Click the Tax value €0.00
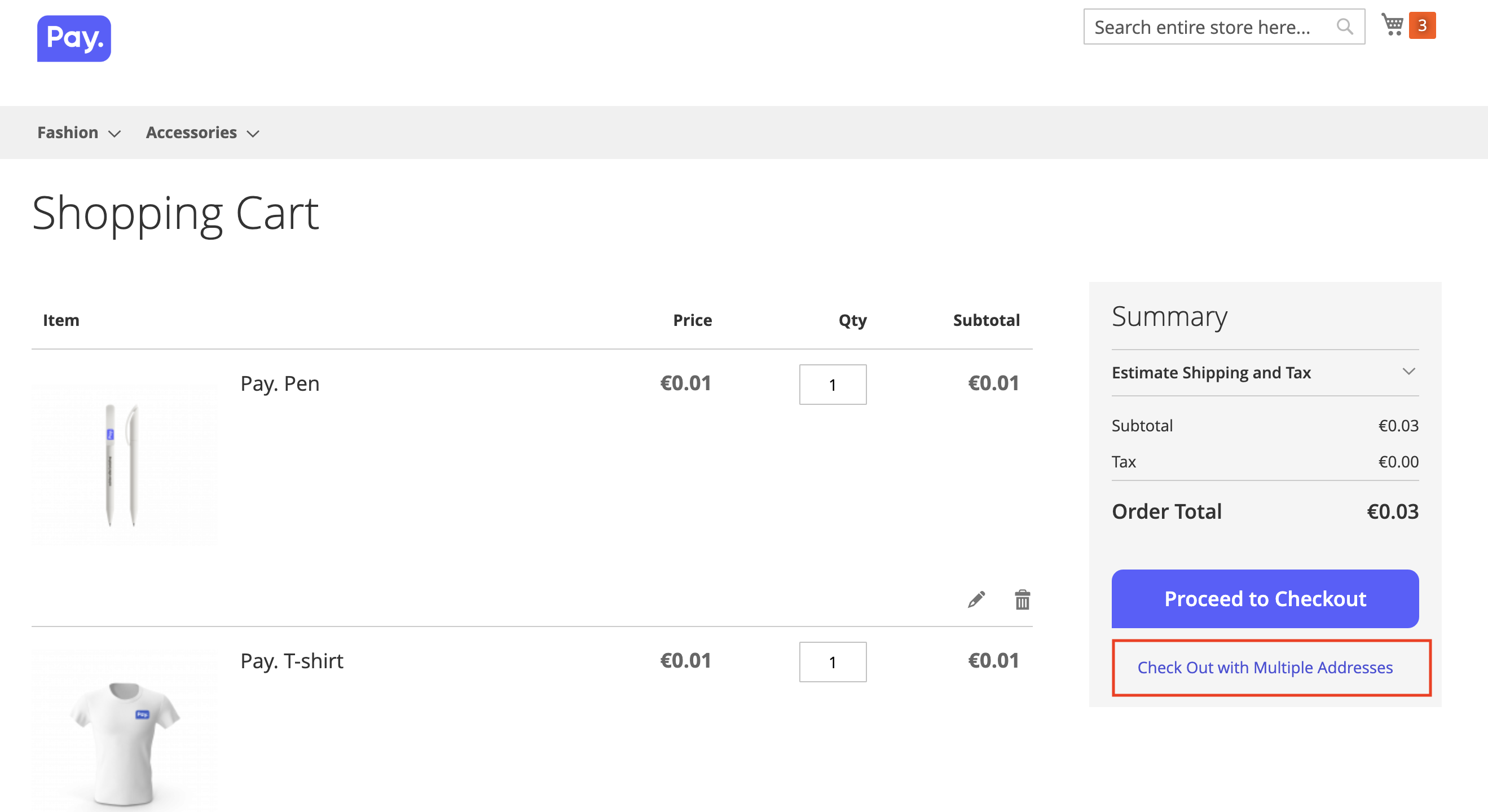The width and height of the screenshot is (1488, 812). tap(1398, 462)
